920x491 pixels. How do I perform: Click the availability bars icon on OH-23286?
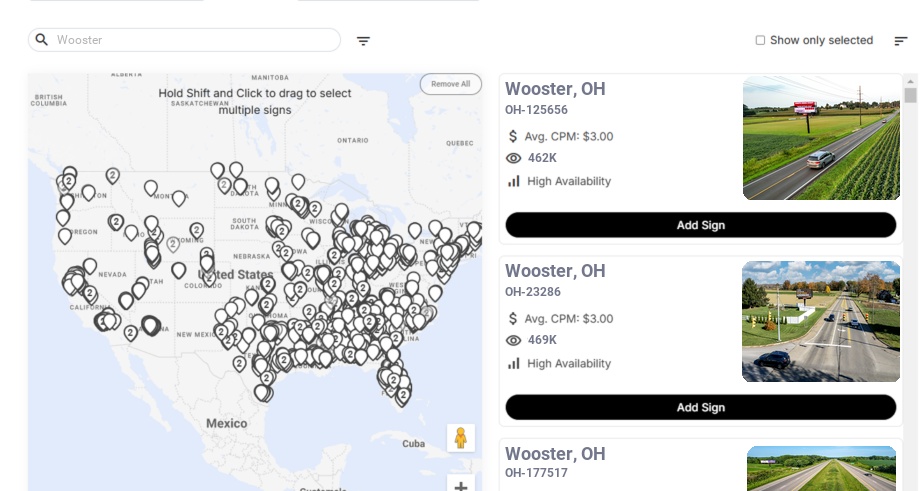click(x=514, y=363)
